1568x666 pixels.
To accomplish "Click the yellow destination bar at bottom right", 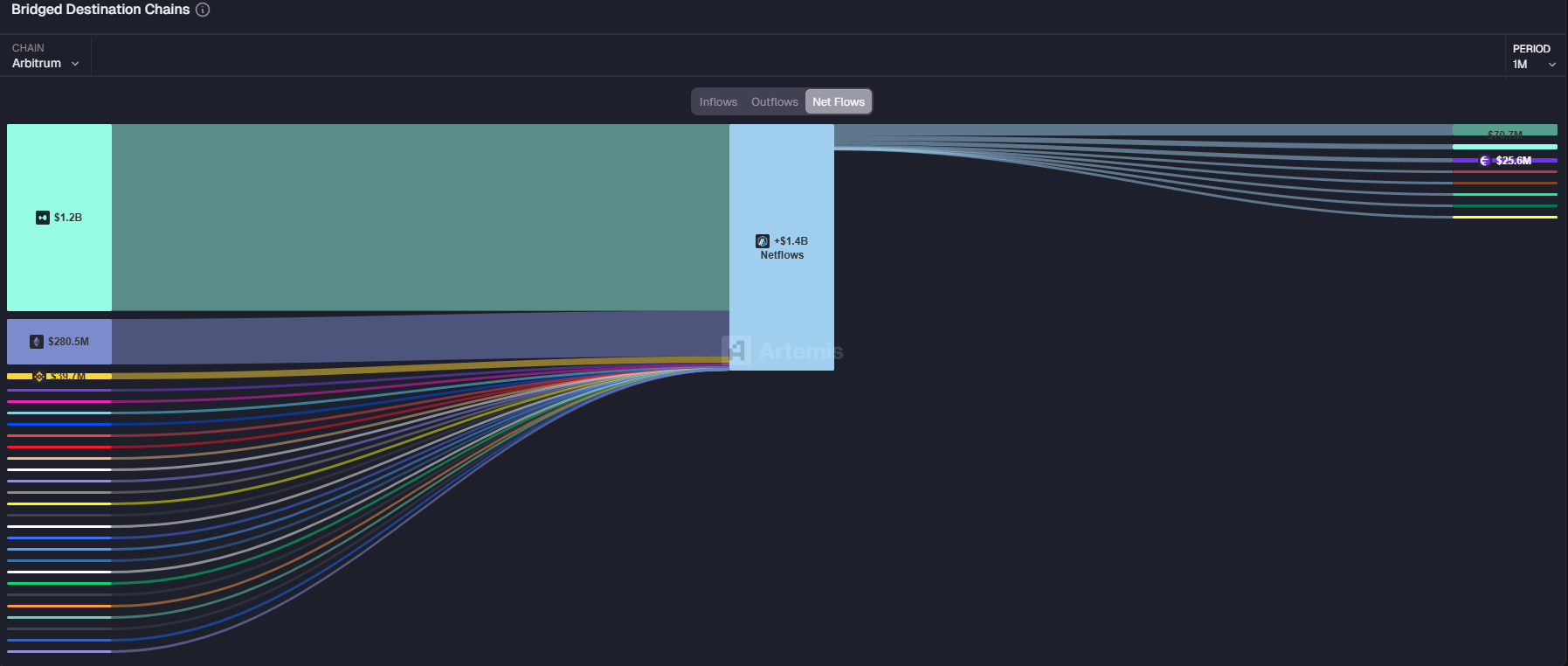I will tap(1504, 217).
